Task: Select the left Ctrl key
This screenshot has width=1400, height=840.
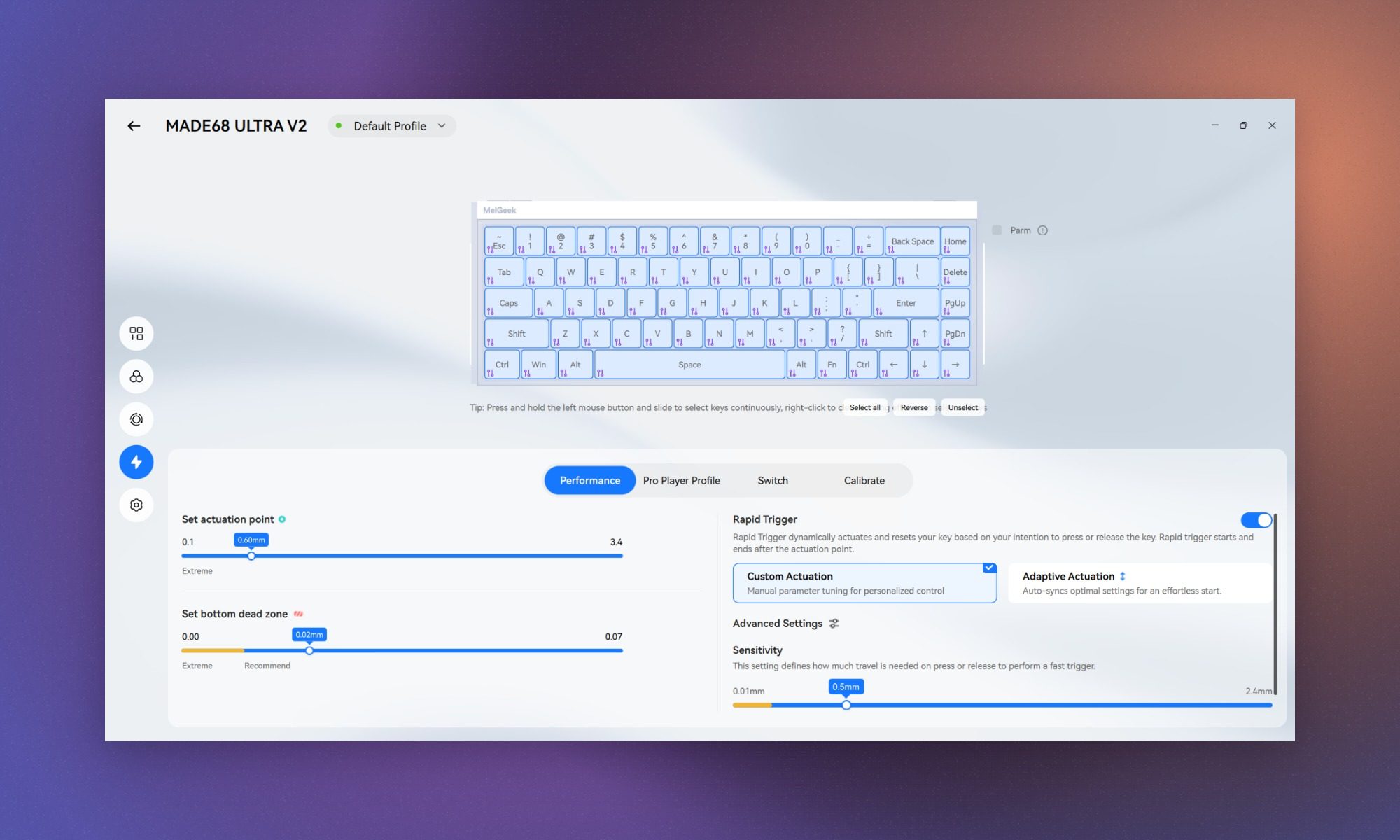Action: 502,365
